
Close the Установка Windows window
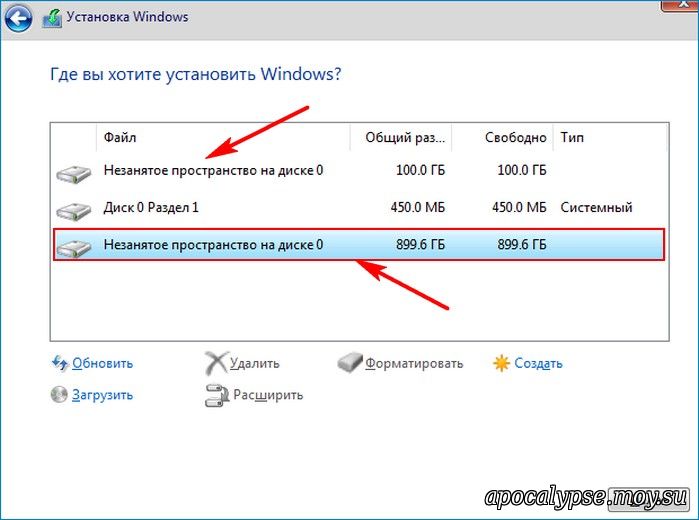(680, 4)
